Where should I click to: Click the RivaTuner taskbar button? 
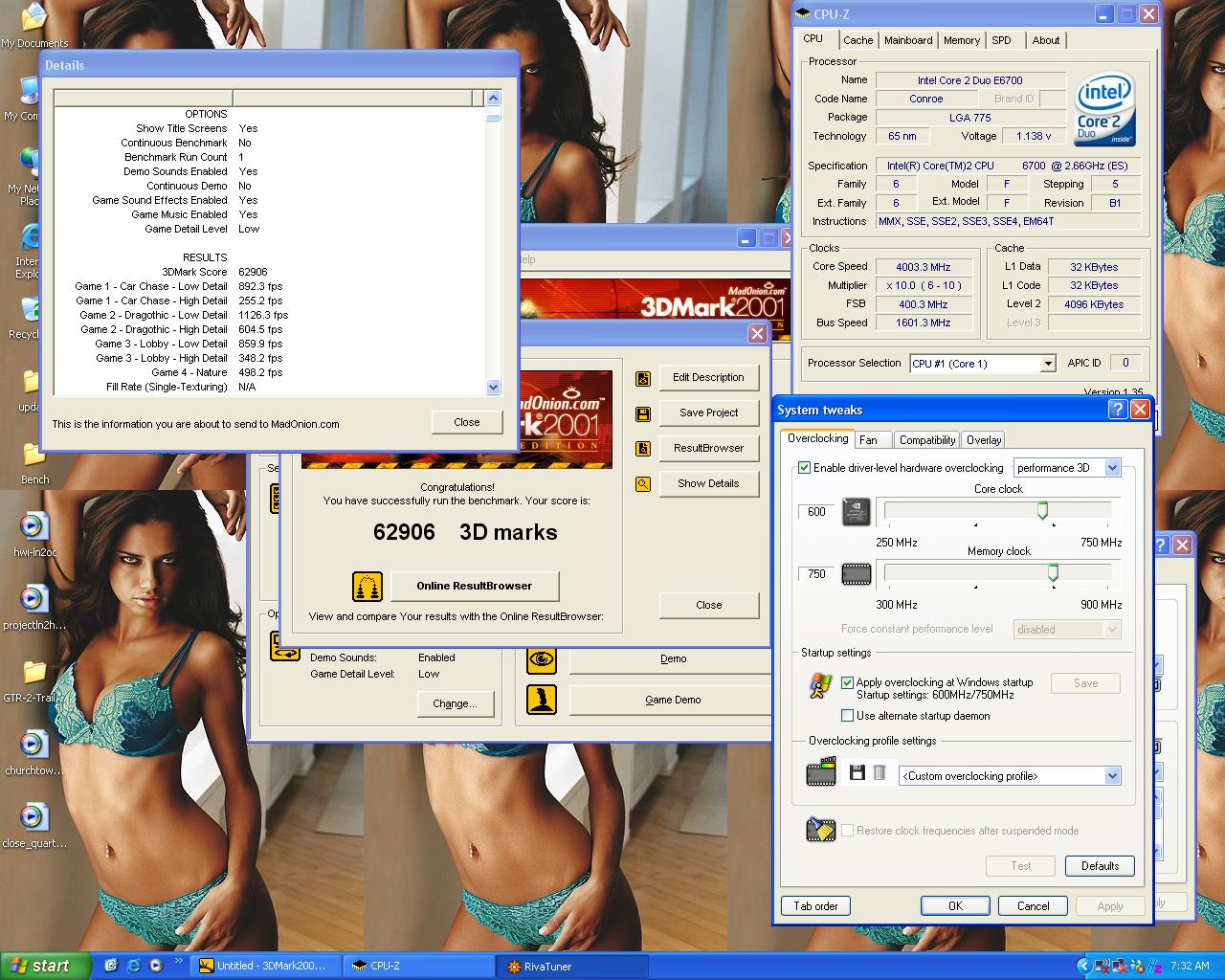571,967
